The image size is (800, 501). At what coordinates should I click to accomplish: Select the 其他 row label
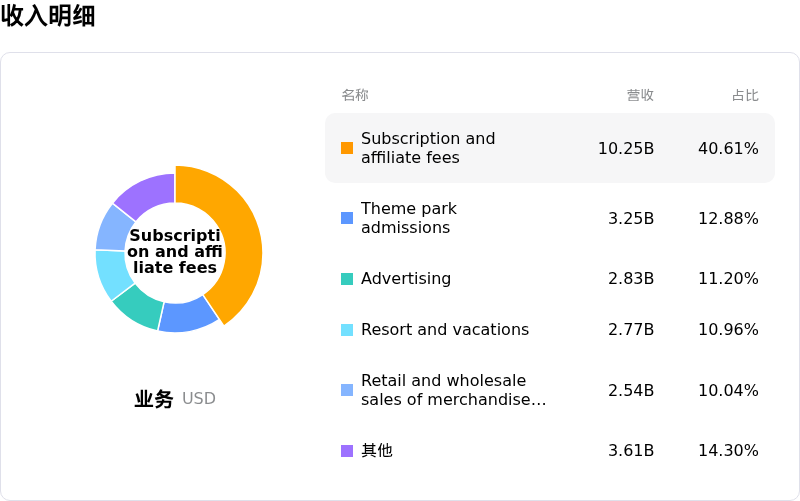377,450
